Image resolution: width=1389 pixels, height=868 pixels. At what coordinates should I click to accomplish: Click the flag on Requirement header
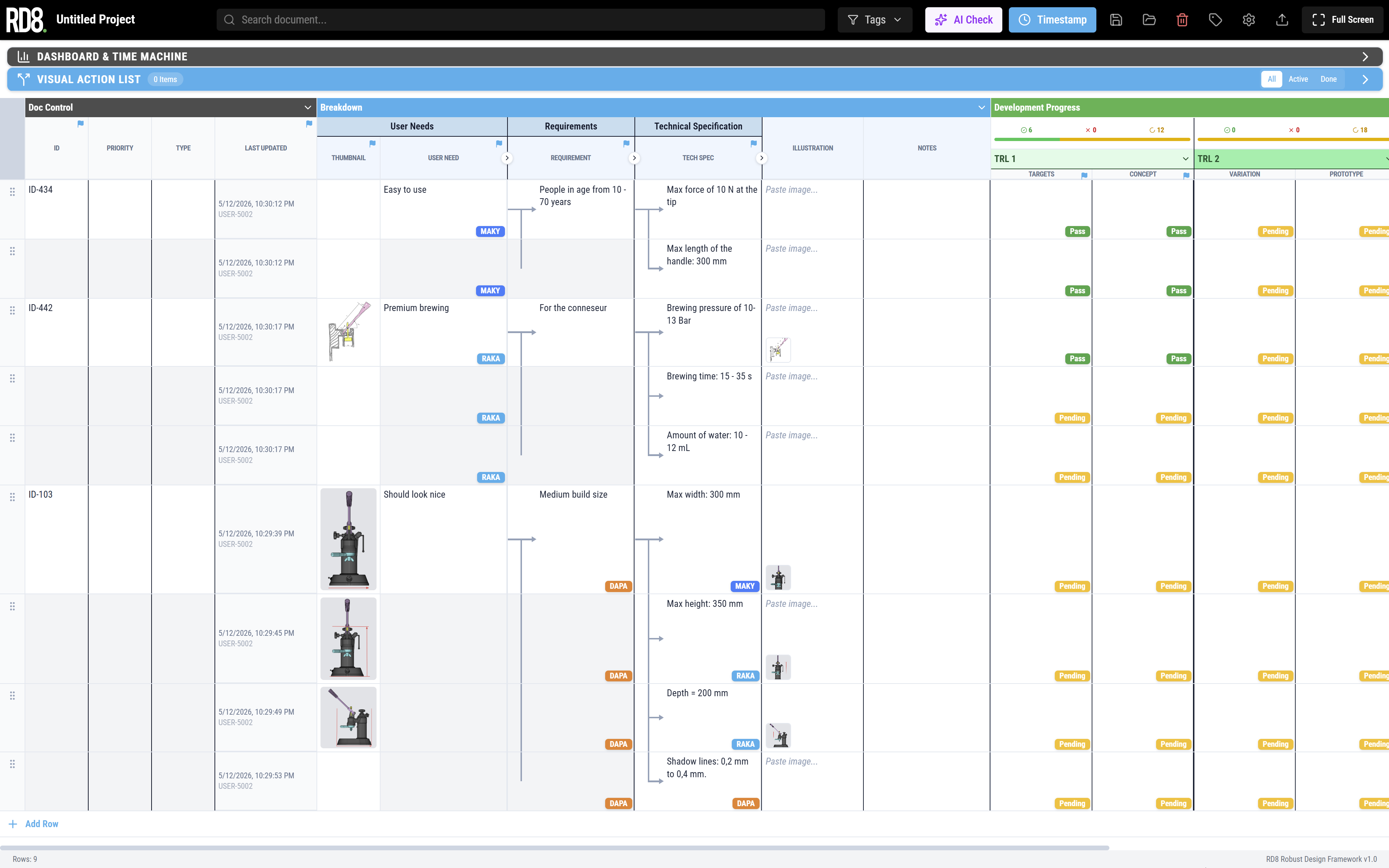tap(626, 144)
